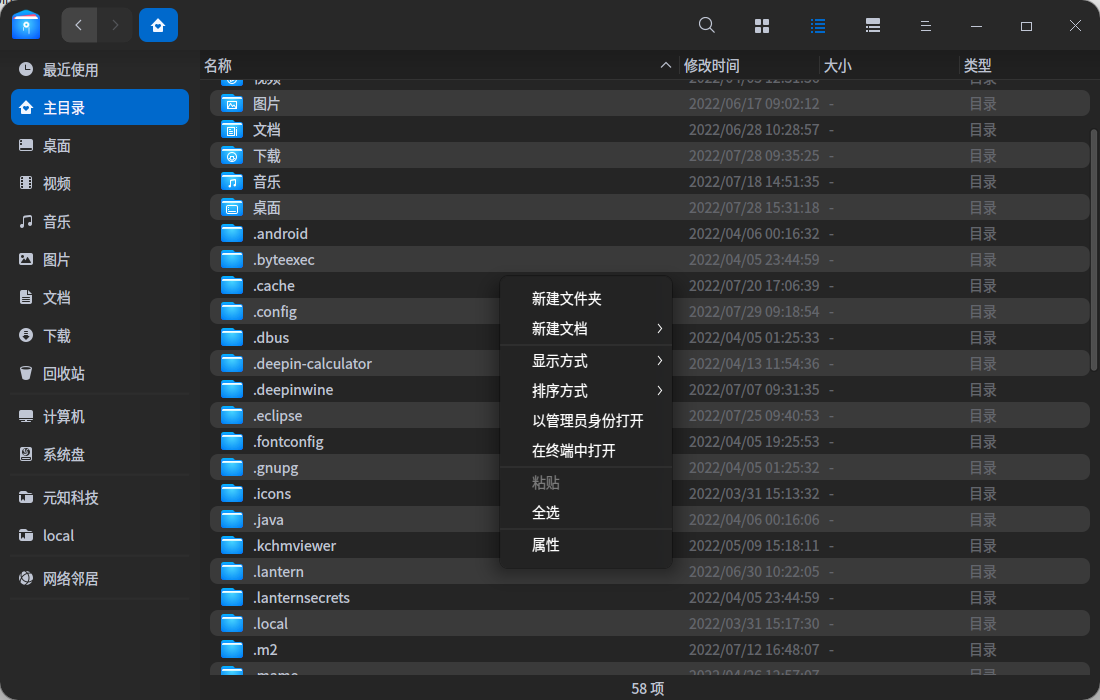
Task: Select the 文档 folder row in list
Action: click(x=650, y=130)
